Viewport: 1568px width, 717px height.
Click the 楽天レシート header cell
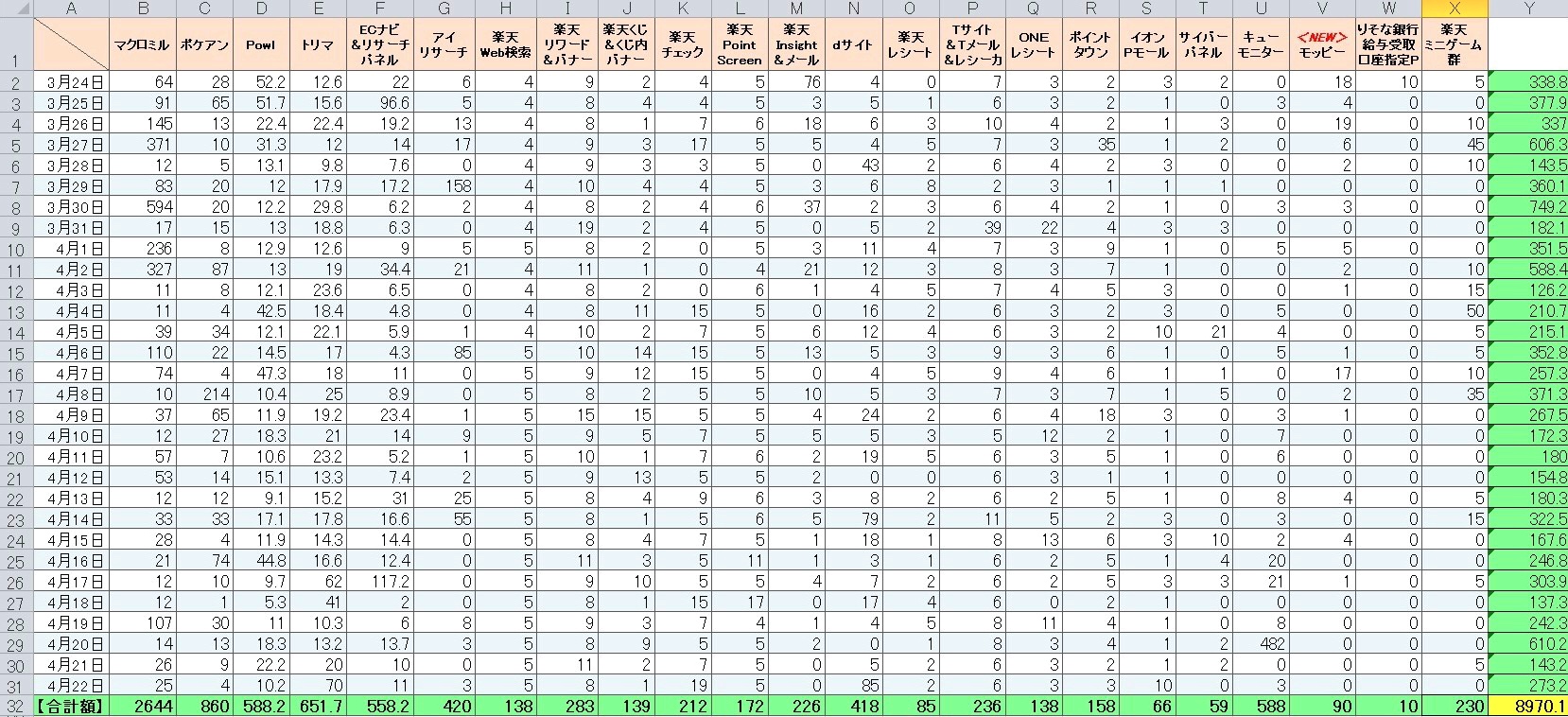(911, 44)
